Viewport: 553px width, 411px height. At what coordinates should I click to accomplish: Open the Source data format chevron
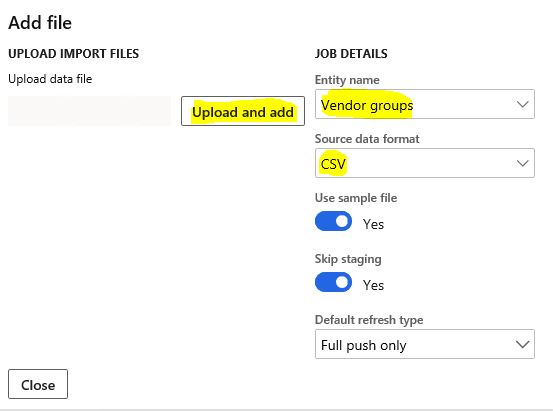coord(522,163)
